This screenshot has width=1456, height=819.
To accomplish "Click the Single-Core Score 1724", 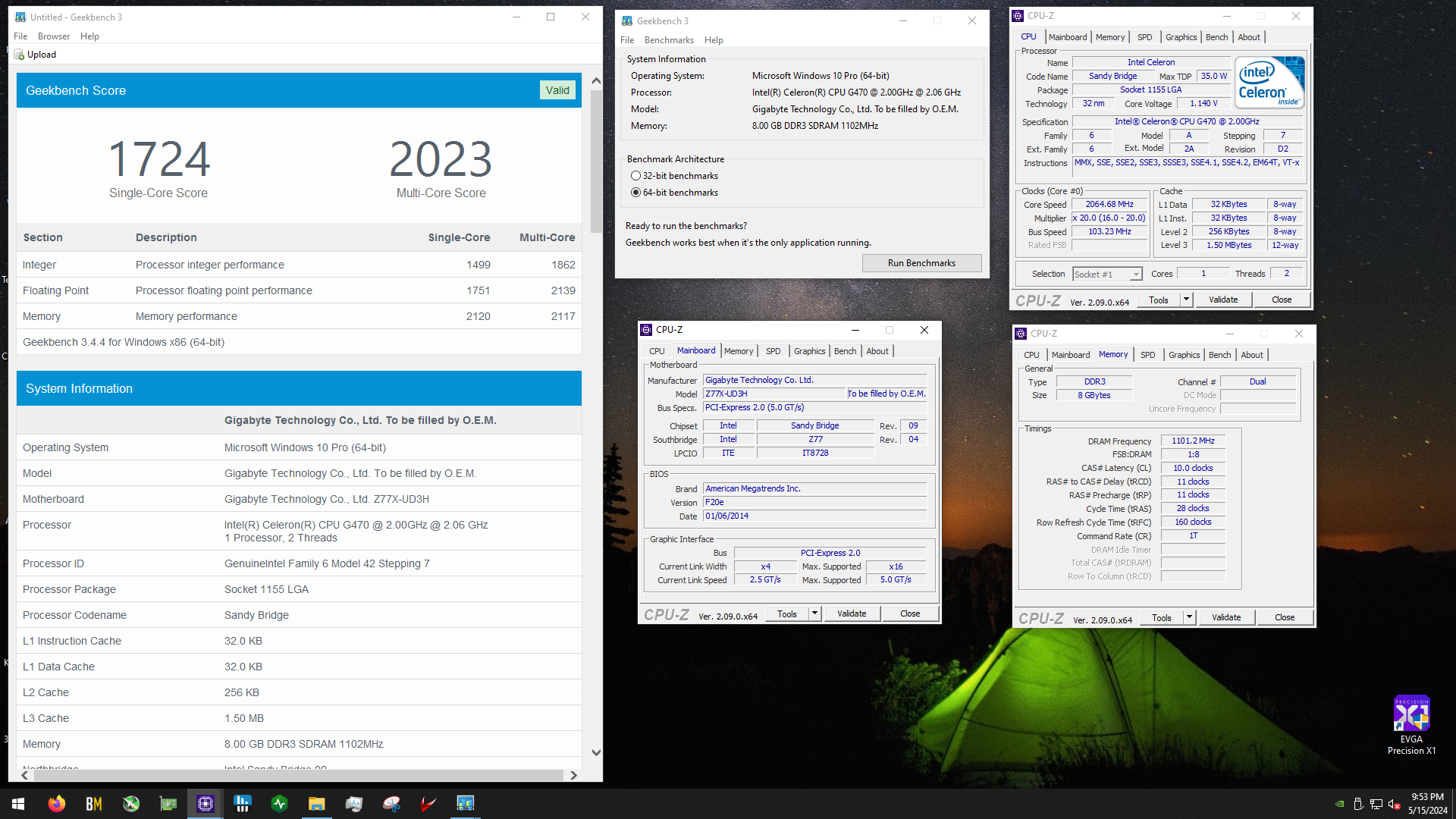I will 158,158.
